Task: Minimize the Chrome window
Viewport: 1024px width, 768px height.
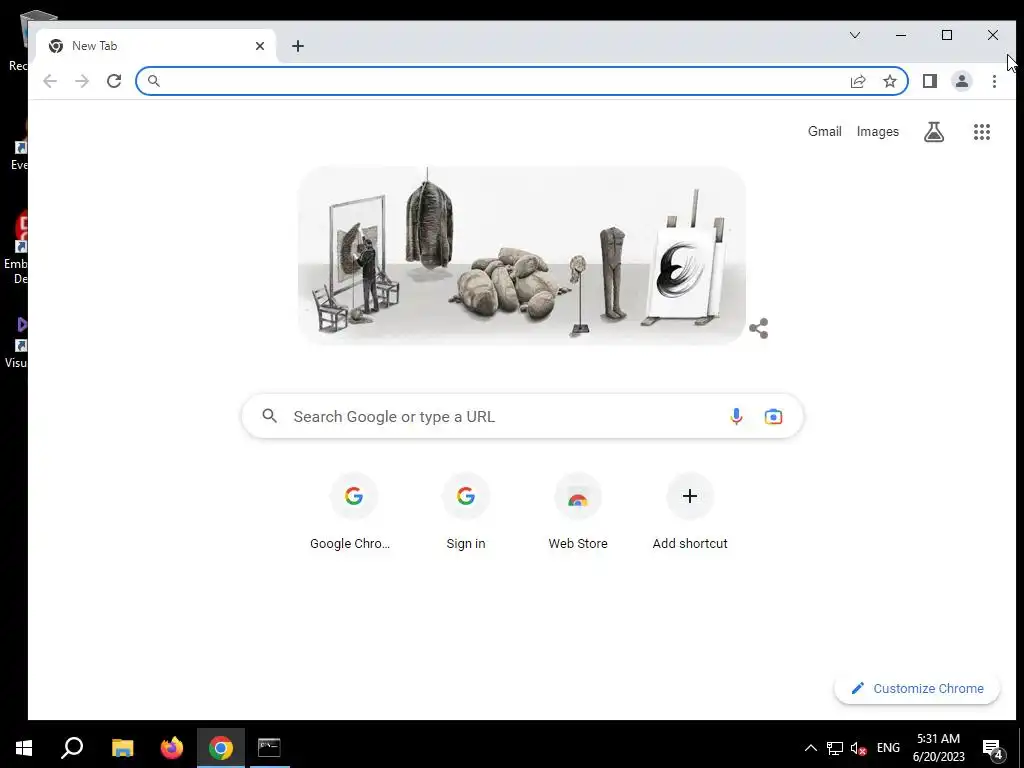Action: pyautogui.click(x=901, y=35)
